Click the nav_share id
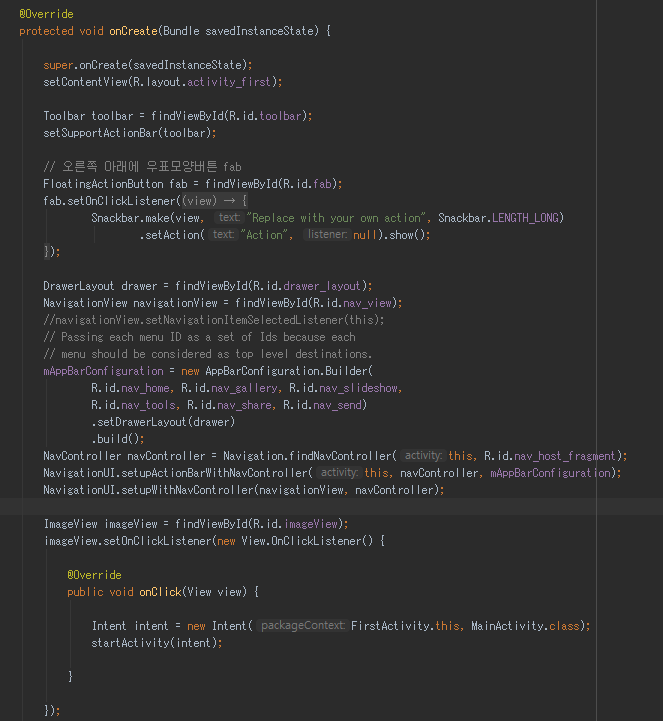 (244, 405)
